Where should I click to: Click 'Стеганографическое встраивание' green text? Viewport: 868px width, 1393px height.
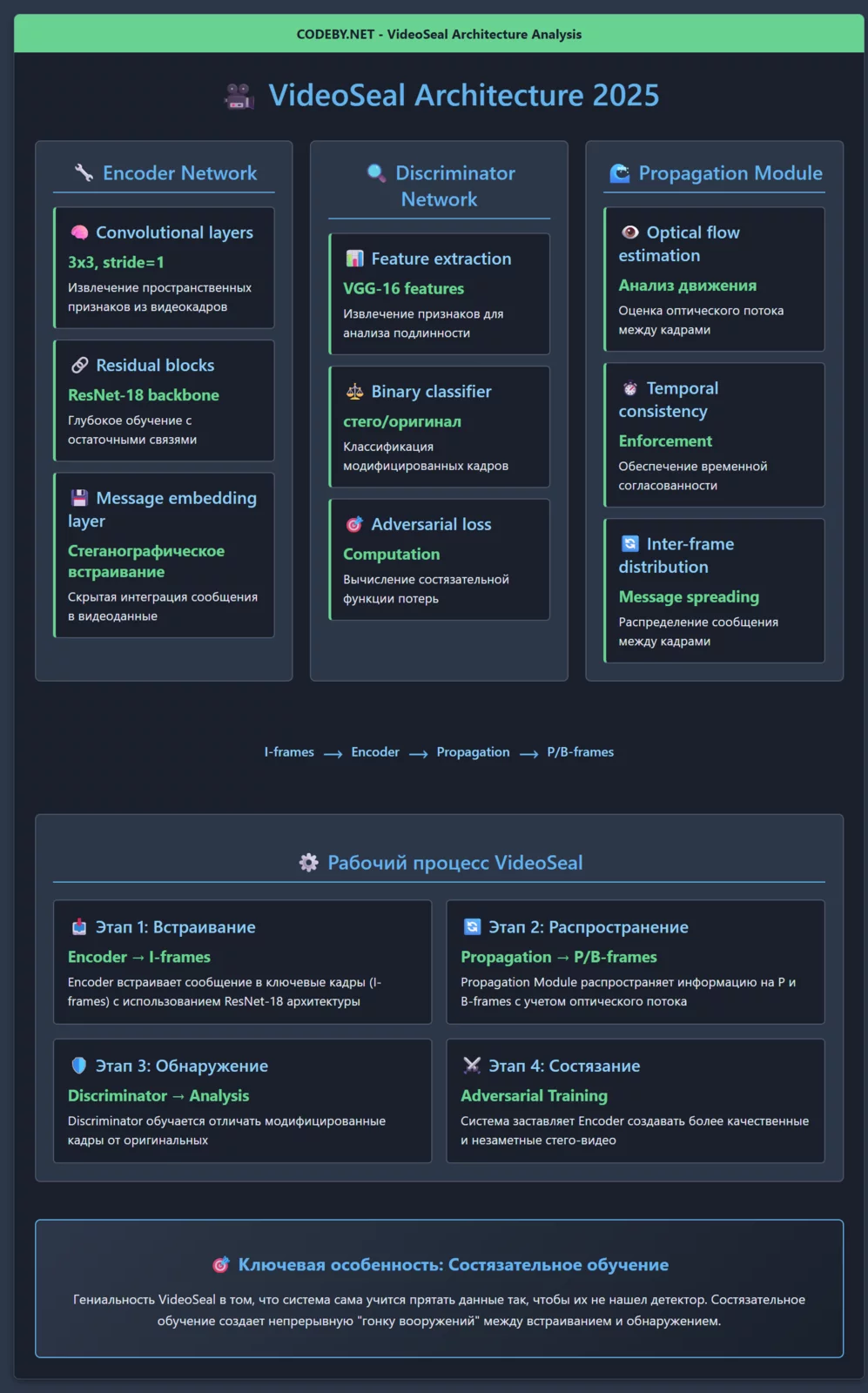tap(146, 561)
